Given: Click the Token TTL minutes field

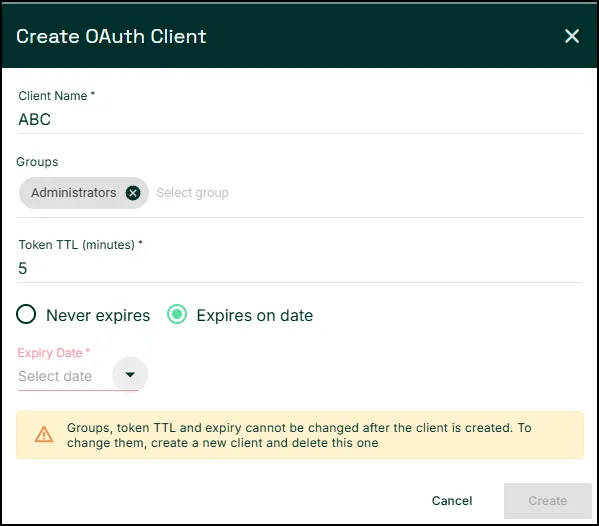Looking at the screenshot, I should [x=300, y=269].
